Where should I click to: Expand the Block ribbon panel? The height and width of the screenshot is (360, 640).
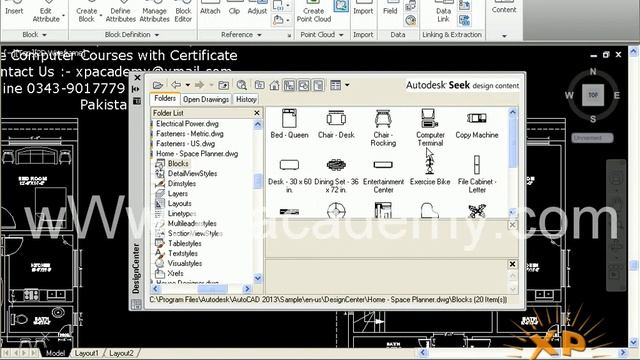(x=34, y=35)
